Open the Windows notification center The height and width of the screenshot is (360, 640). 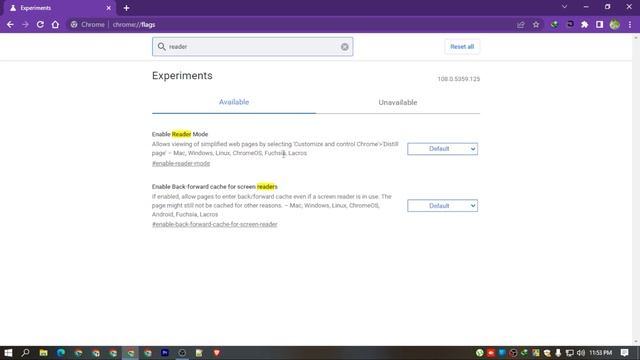pyautogui.click(x=624, y=353)
